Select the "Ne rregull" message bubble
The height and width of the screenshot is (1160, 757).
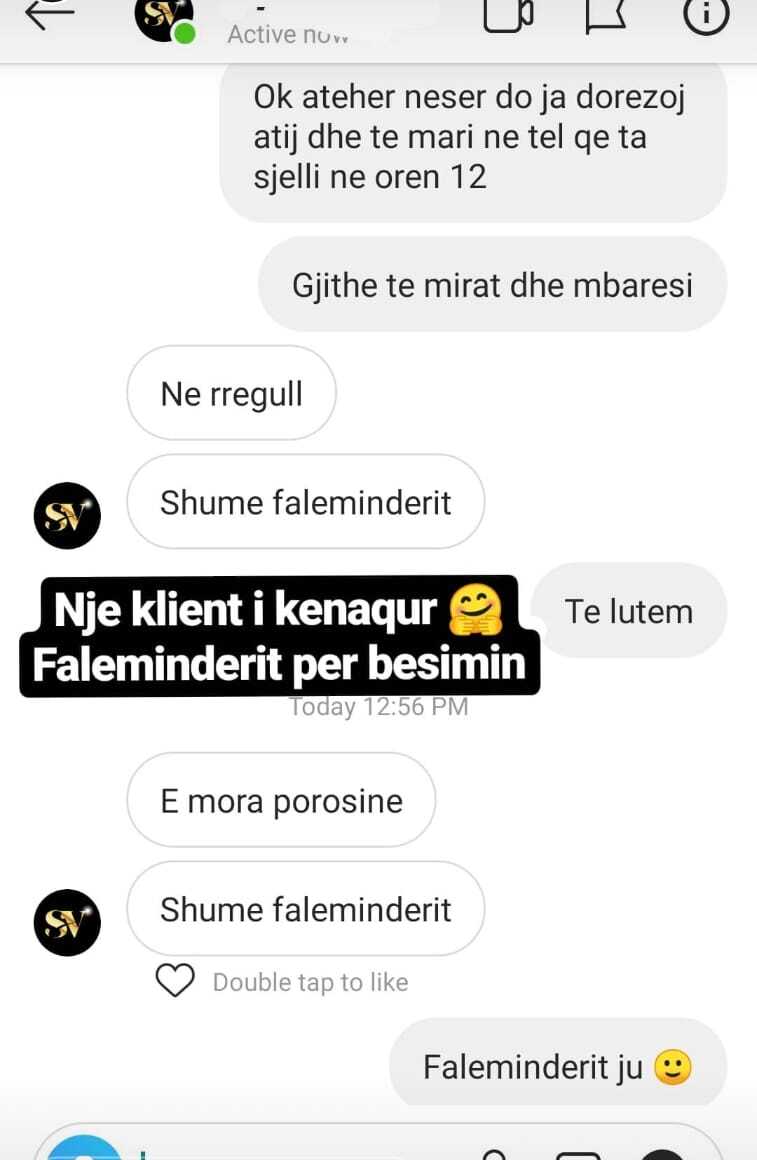(x=232, y=393)
